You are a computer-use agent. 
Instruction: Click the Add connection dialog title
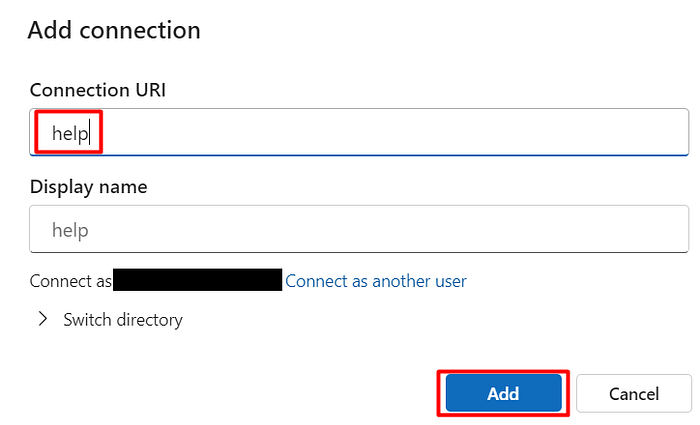(x=114, y=30)
